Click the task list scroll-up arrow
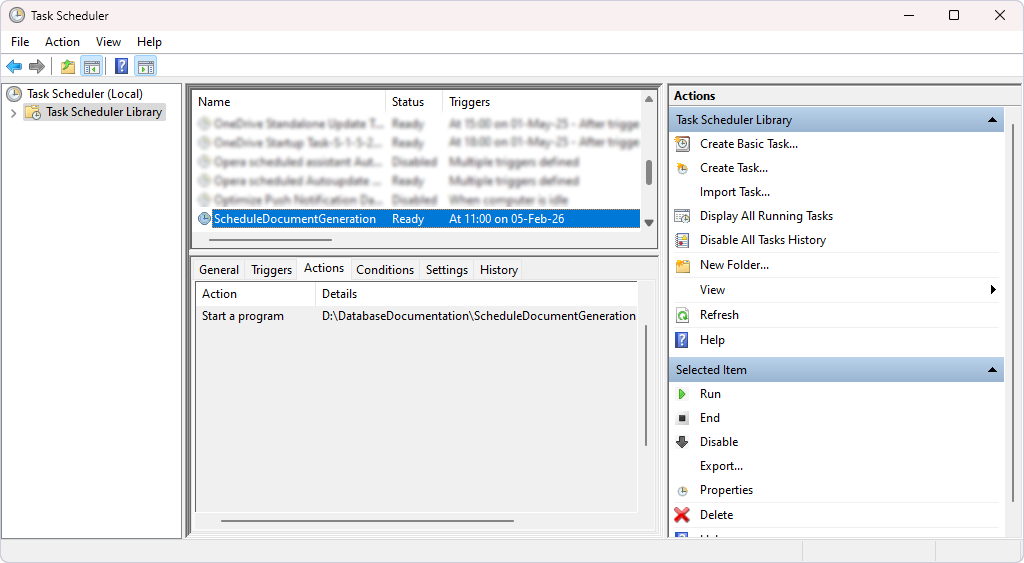Image resolution: width=1024 pixels, height=563 pixels. (648, 100)
